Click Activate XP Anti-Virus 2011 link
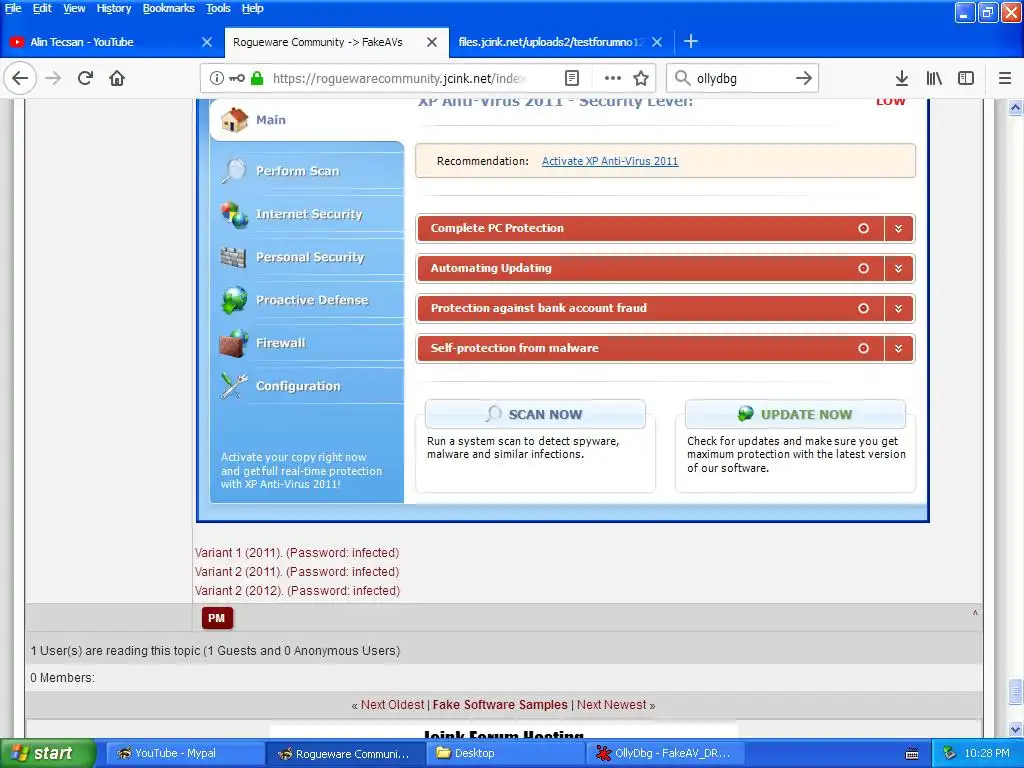Viewport: 1024px width, 768px height. click(610, 161)
